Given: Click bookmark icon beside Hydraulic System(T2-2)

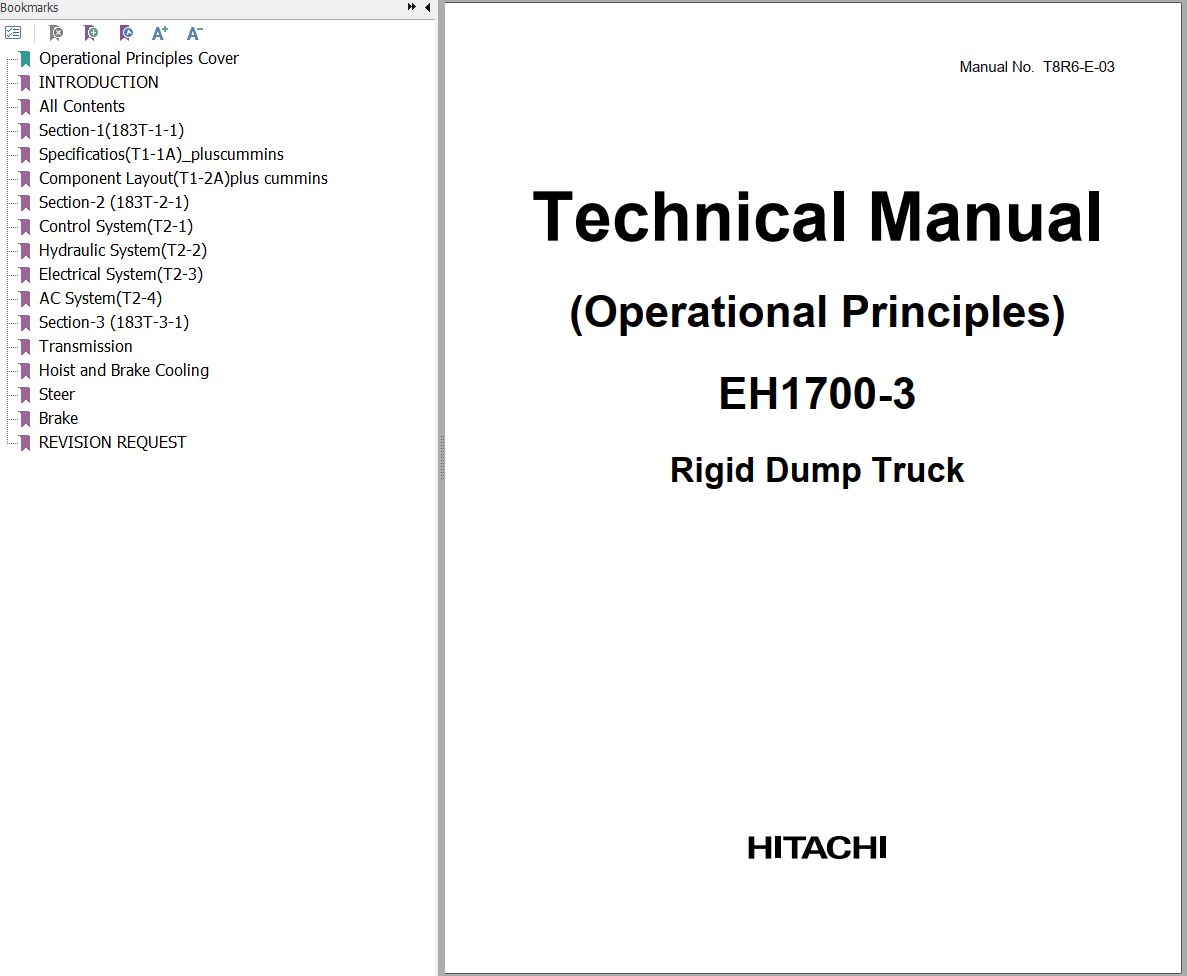Looking at the screenshot, I should (25, 251).
